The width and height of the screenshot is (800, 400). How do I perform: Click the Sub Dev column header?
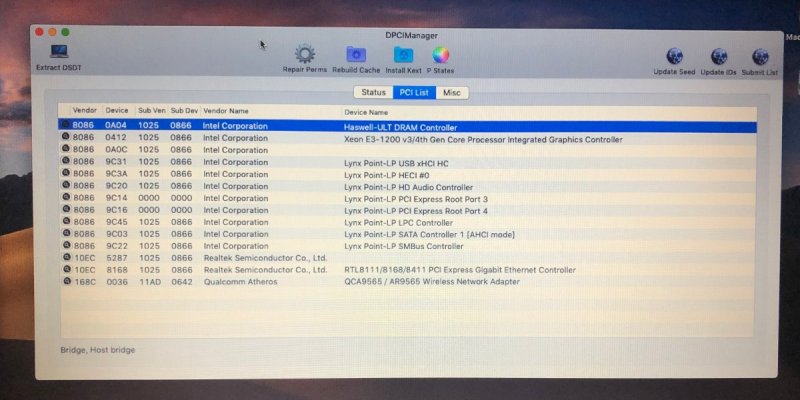click(x=184, y=111)
